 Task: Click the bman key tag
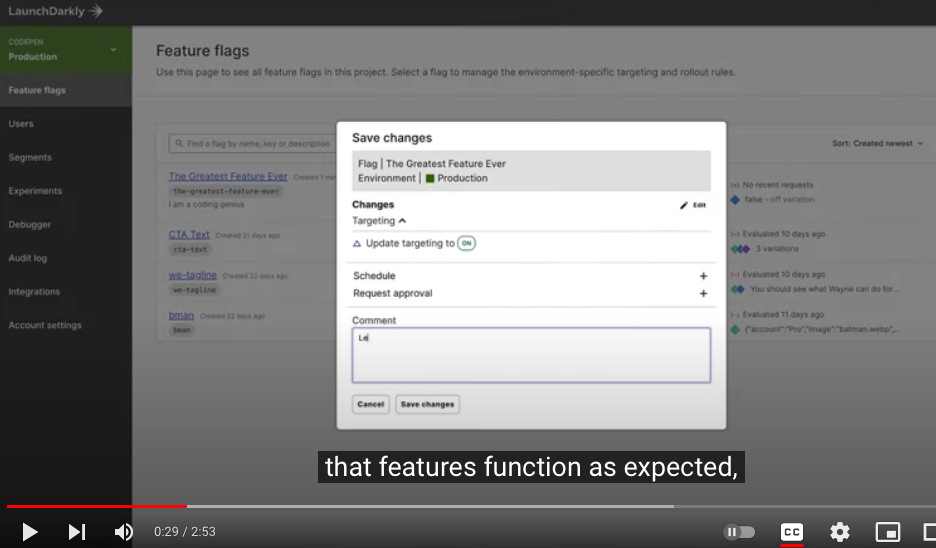181,330
